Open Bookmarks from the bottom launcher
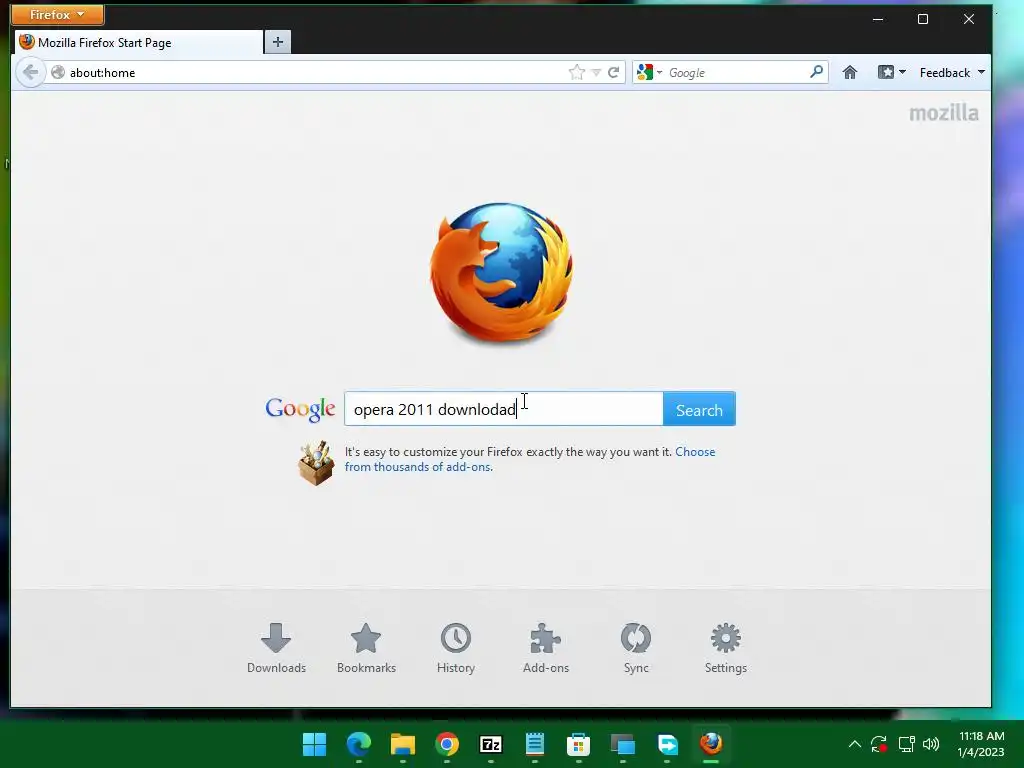 (366, 648)
